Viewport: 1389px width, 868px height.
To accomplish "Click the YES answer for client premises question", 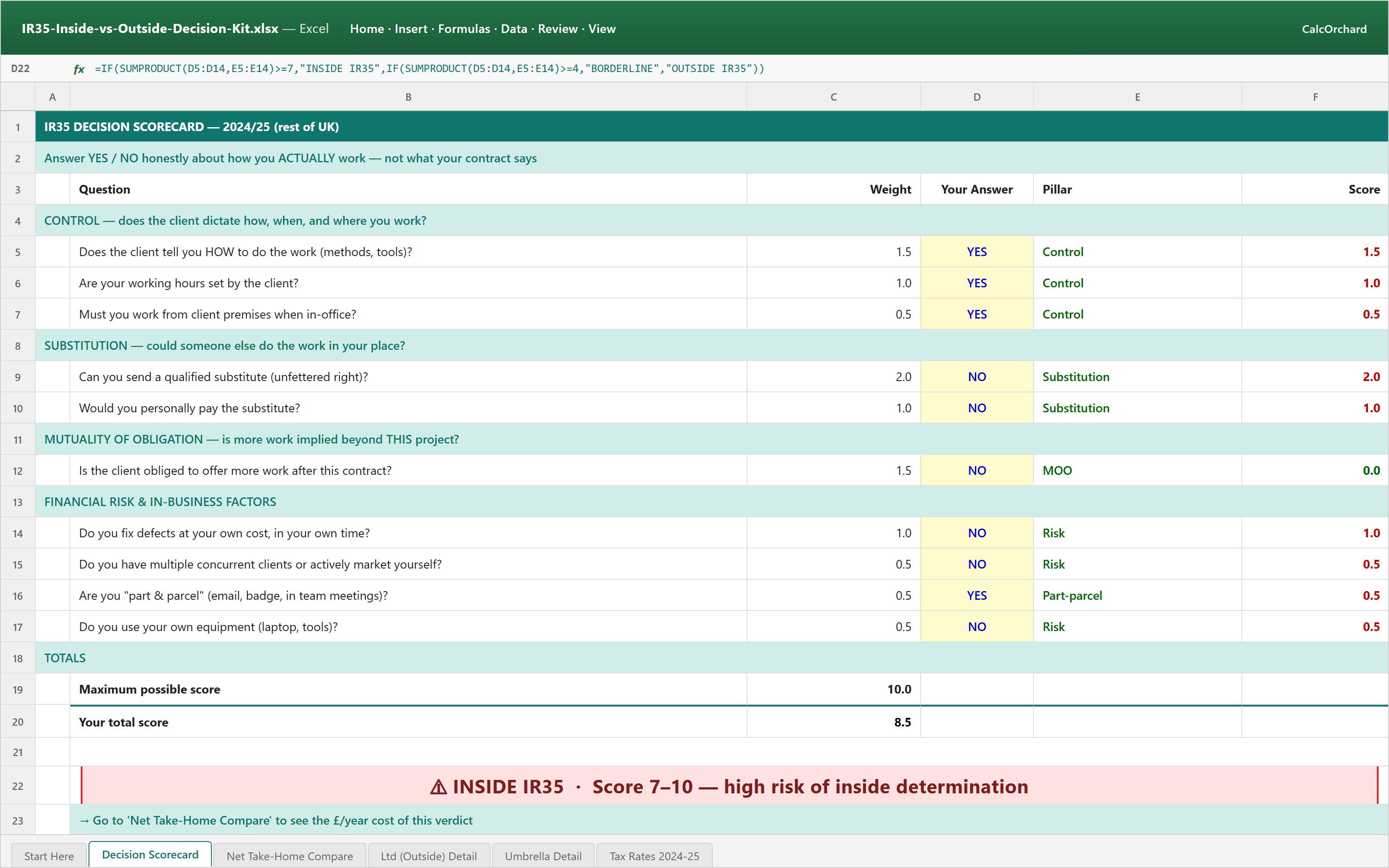I will click(x=977, y=315).
